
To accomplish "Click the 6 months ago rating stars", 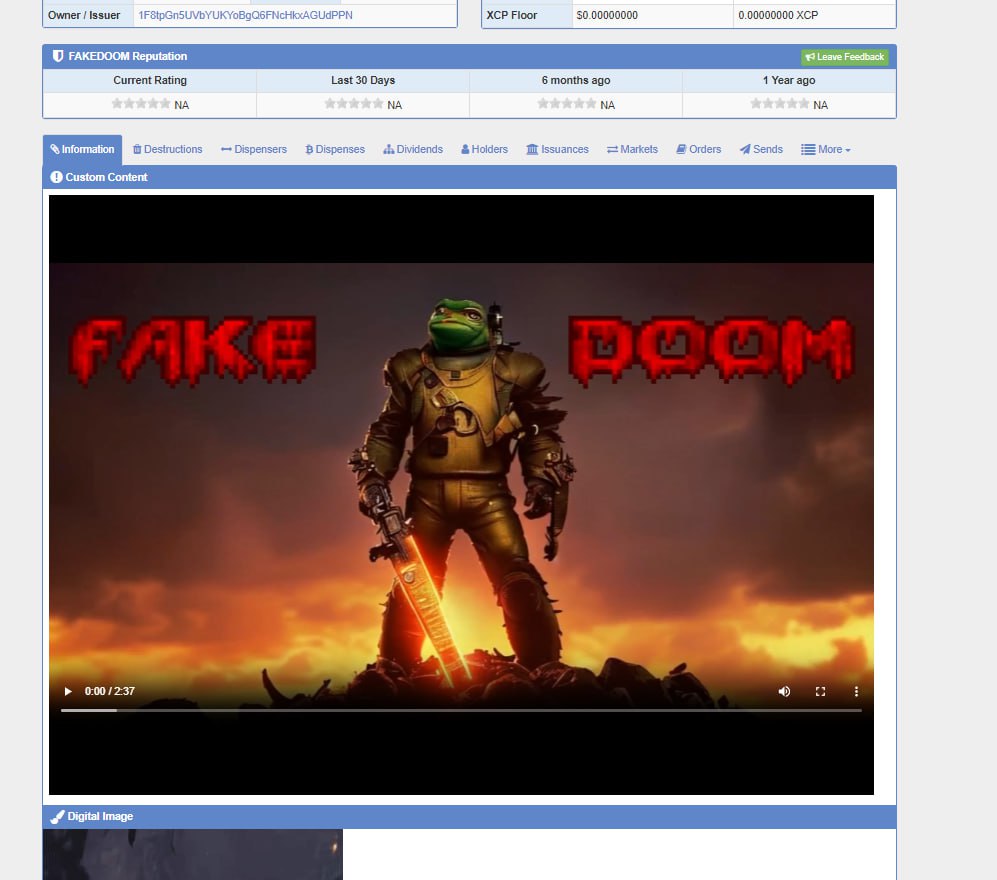I will tap(567, 104).
